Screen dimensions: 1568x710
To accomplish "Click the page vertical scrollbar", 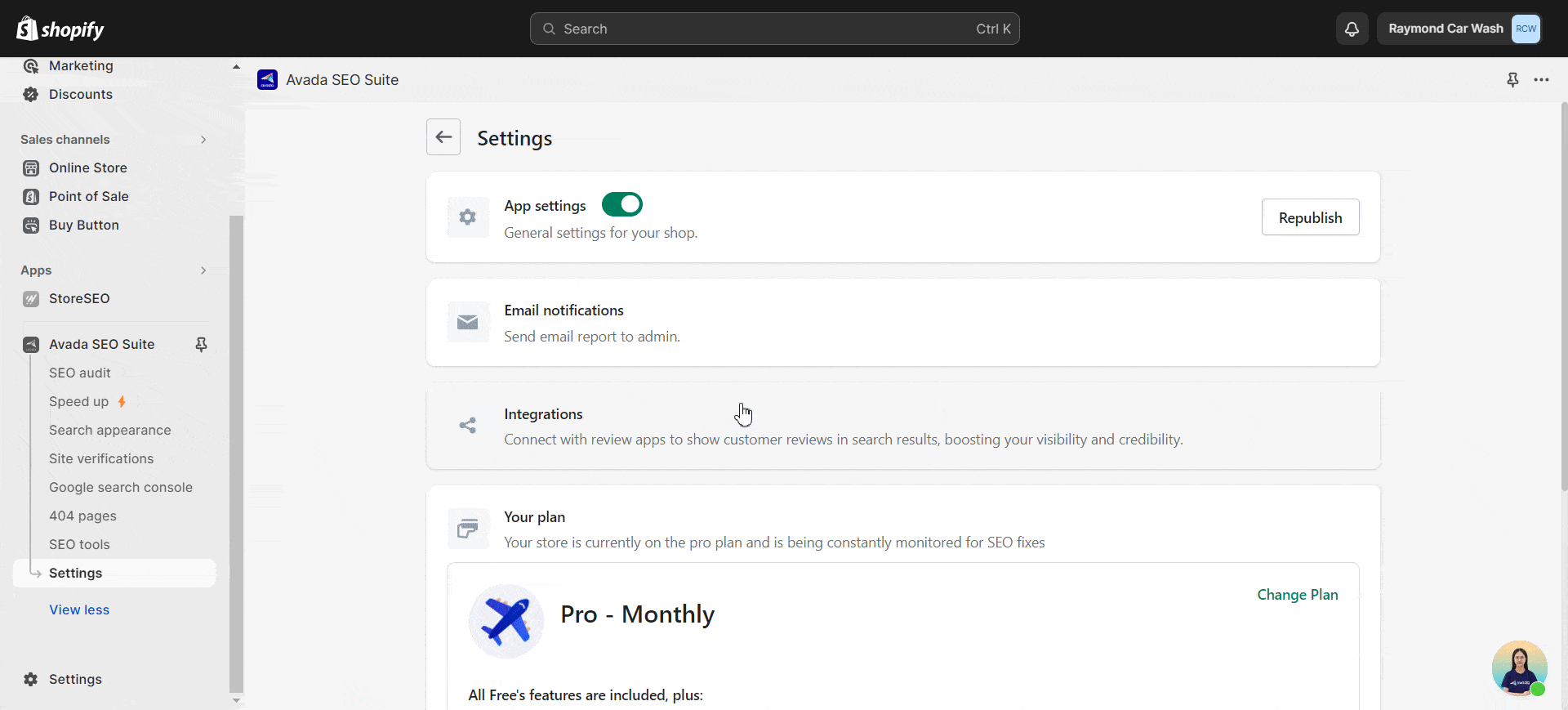I will point(1563,296).
